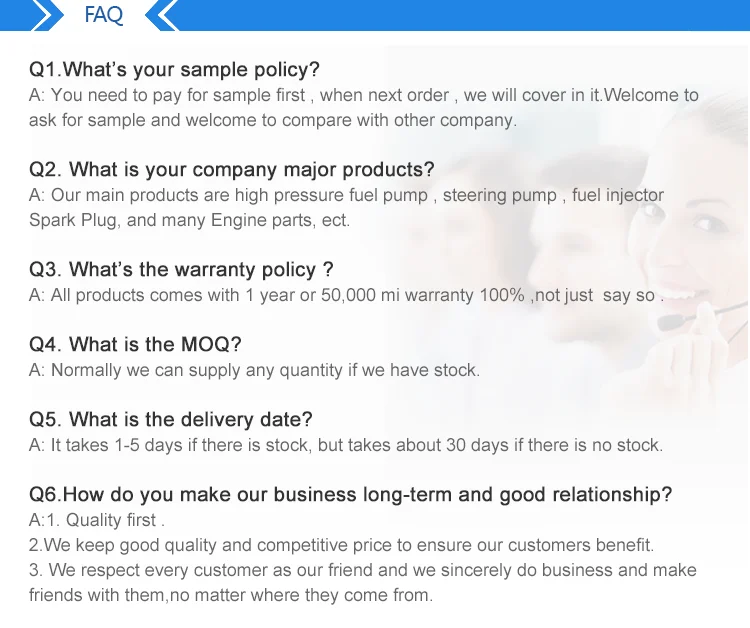Image resolution: width=750 pixels, height=628 pixels.
Task: Click the left-pointing chevron after FAQ
Action: (x=162, y=15)
